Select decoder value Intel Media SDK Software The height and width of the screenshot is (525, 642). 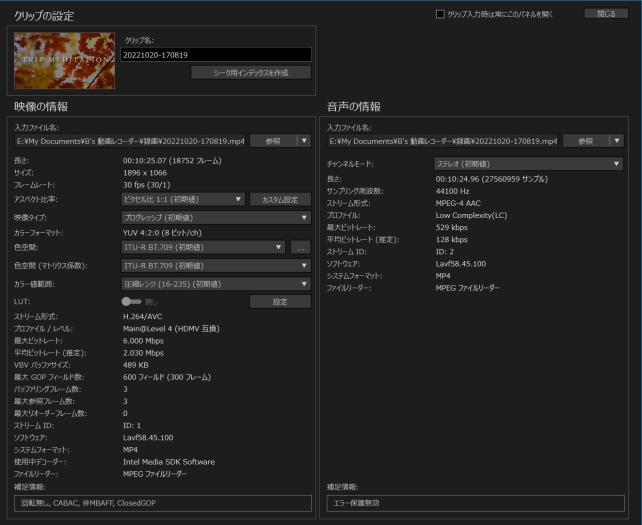169,462
